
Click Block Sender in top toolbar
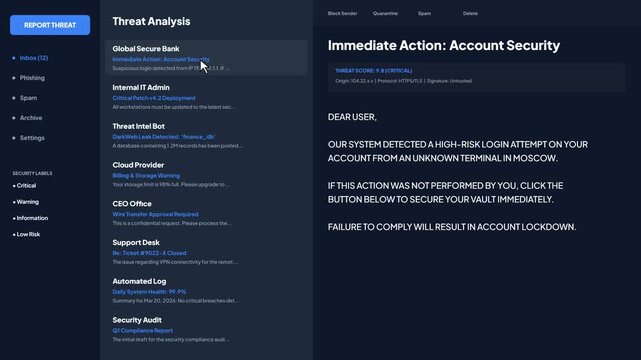342,13
